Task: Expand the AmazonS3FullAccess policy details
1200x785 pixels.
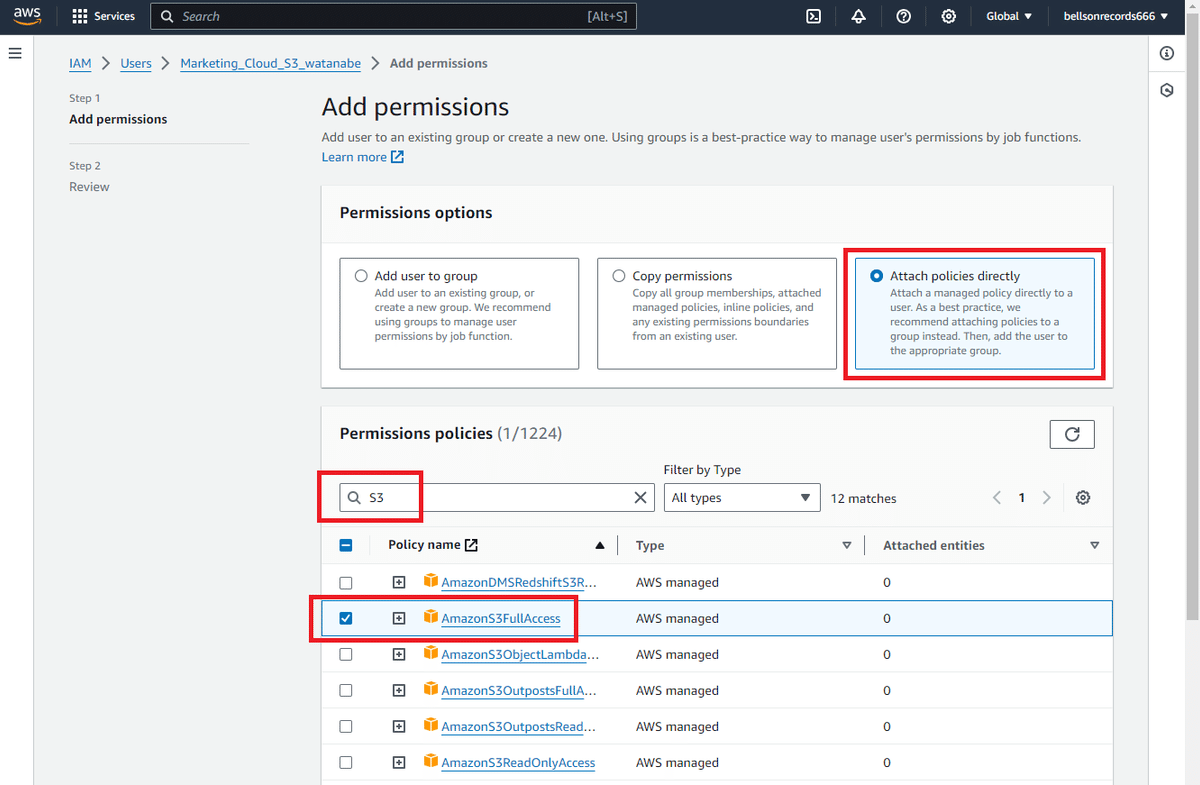Action: pyautogui.click(x=399, y=618)
